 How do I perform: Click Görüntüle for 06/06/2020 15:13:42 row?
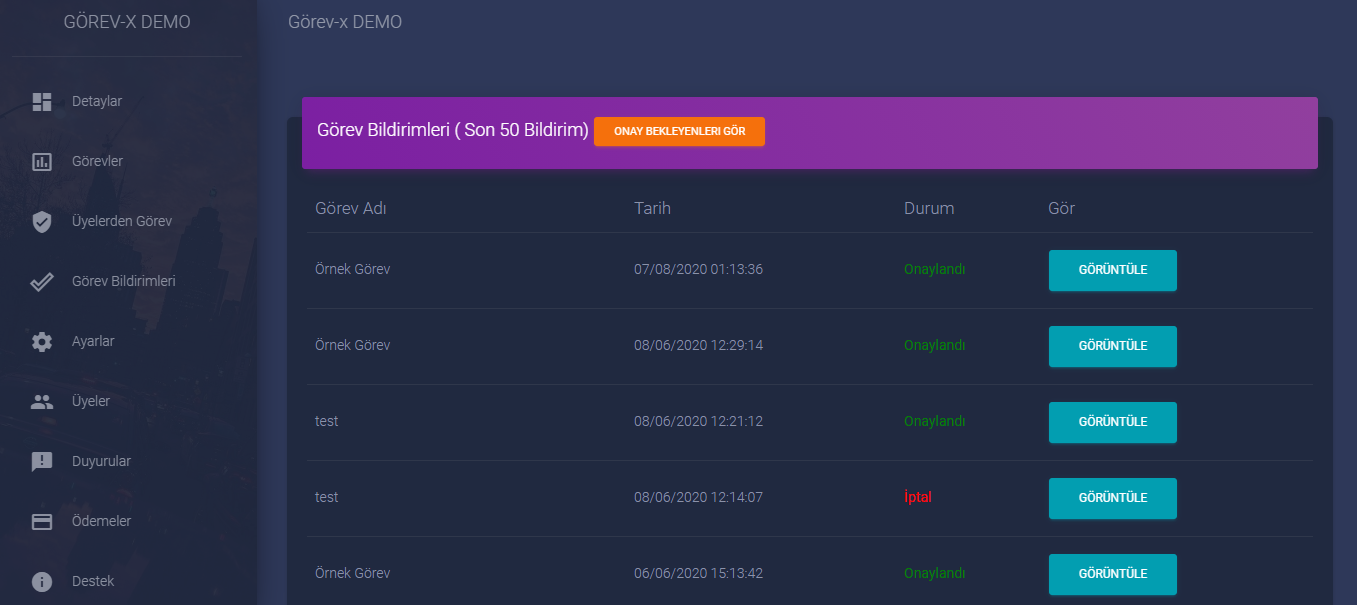(x=1112, y=574)
